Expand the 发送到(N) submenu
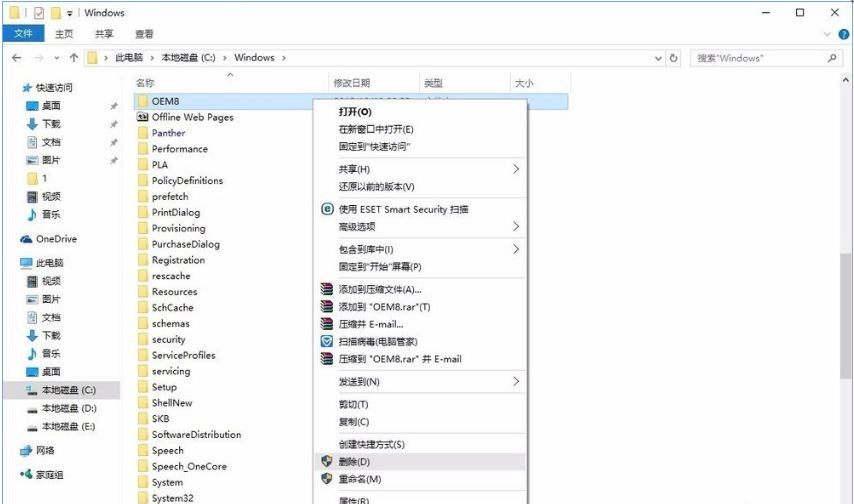 [x=516, y=381]
